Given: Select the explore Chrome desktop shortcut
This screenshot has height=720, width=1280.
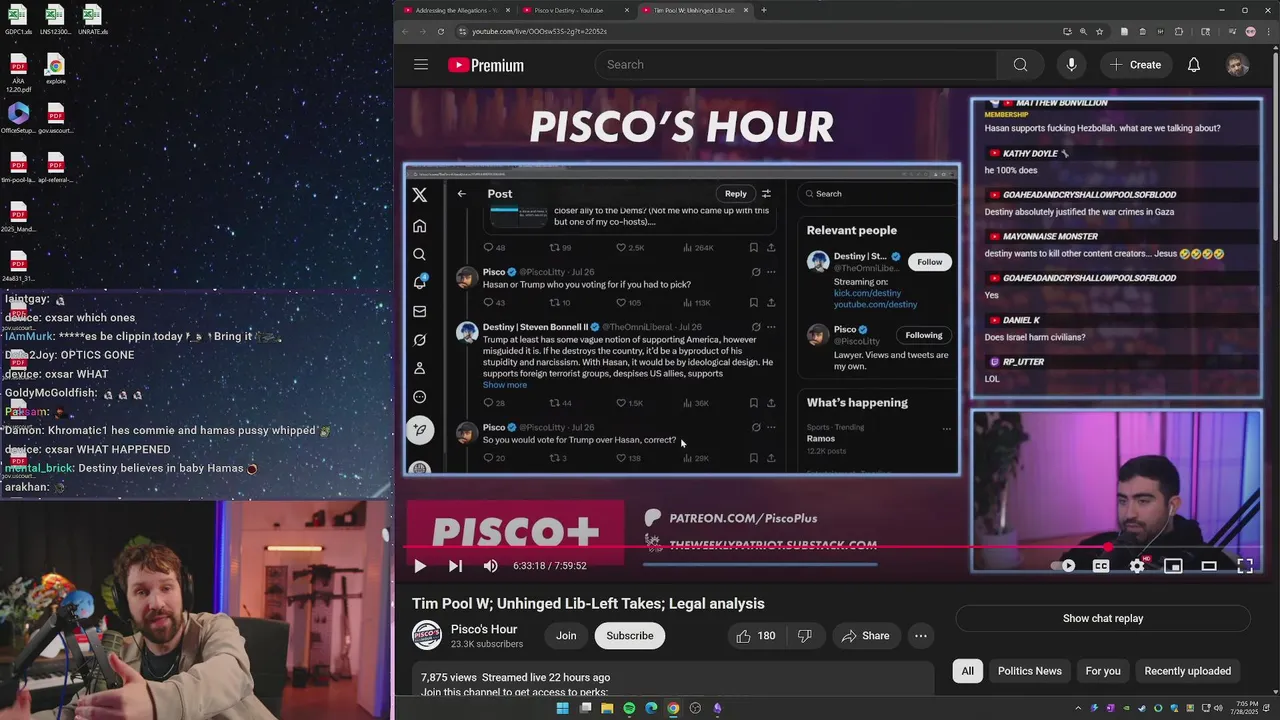Looking at the screenshot, I should [x=56, y=70].
